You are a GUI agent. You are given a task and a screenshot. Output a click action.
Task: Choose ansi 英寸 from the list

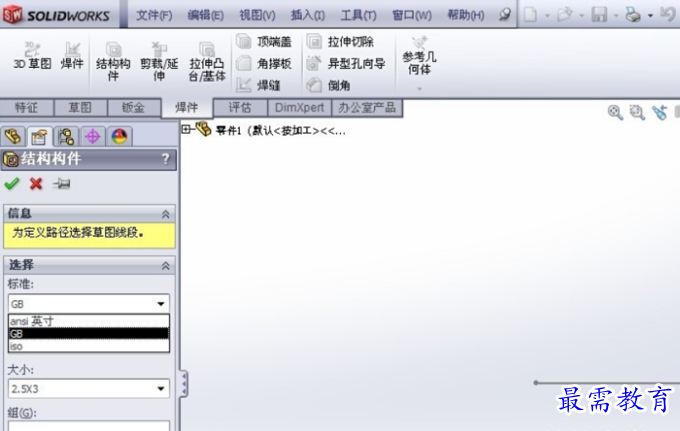click(x=89, y=321)
